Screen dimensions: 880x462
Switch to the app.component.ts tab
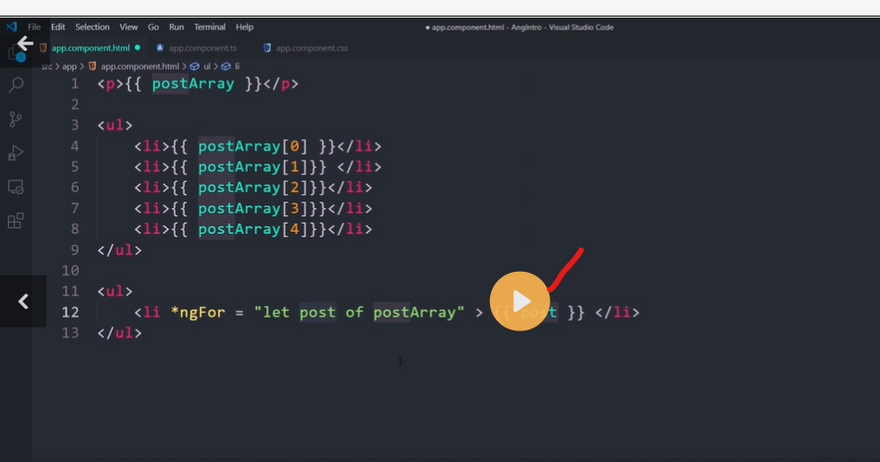tap(202, 47)
